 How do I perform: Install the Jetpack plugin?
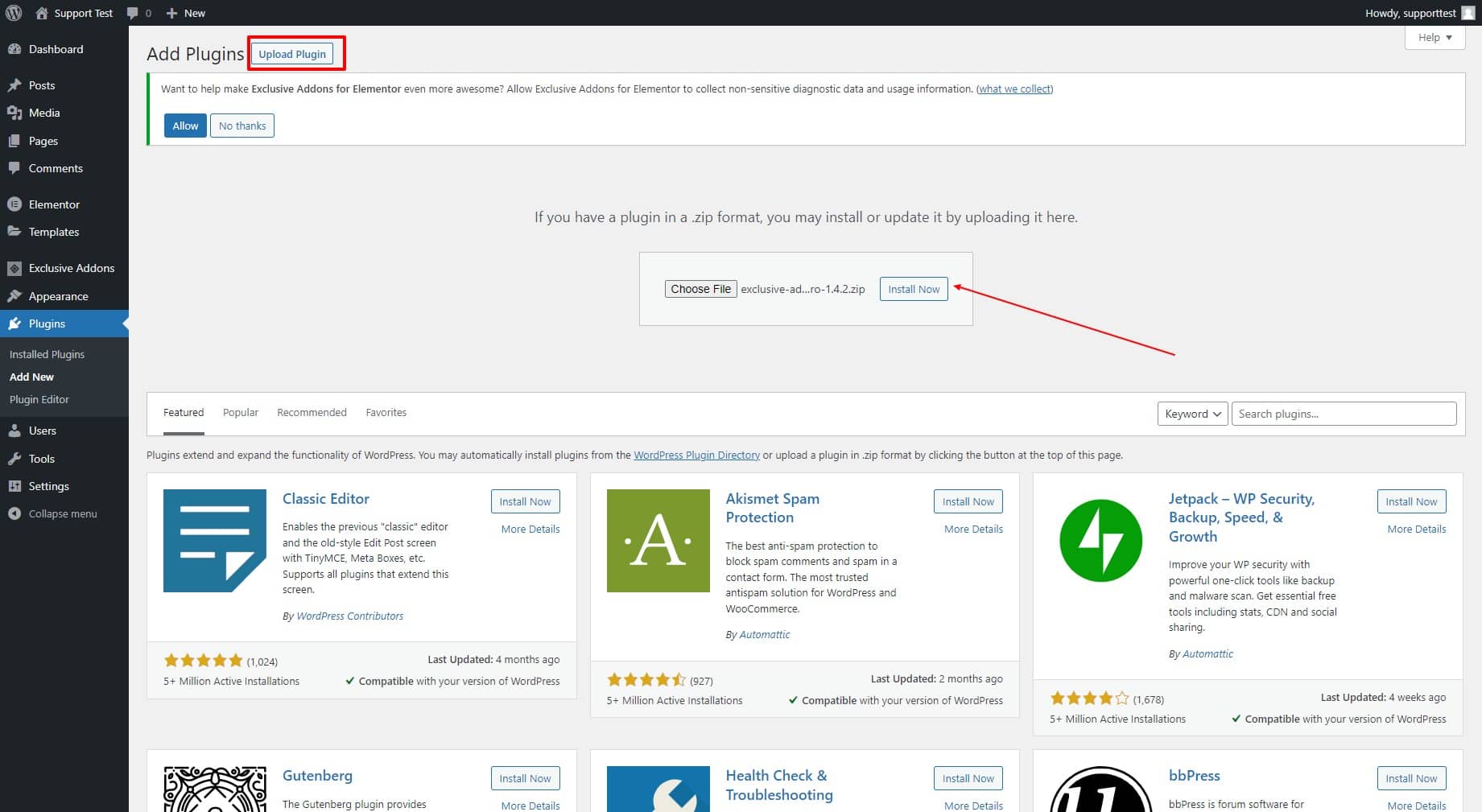pos(1411,501)
